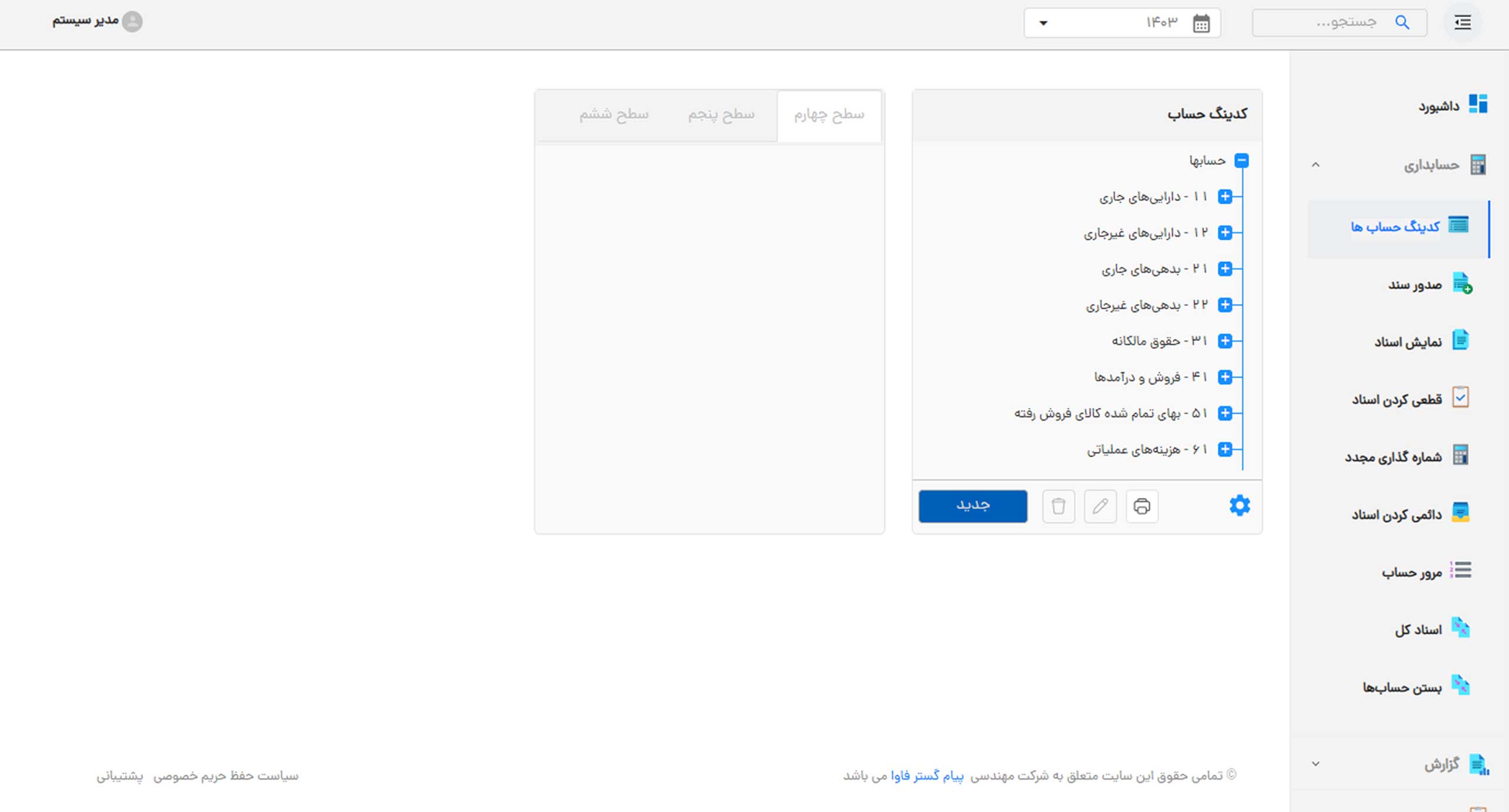Switch to the سطح ششم tab
Image resolution: width=1509 pixels, height=812 pixels.
[x=614, y=114]
